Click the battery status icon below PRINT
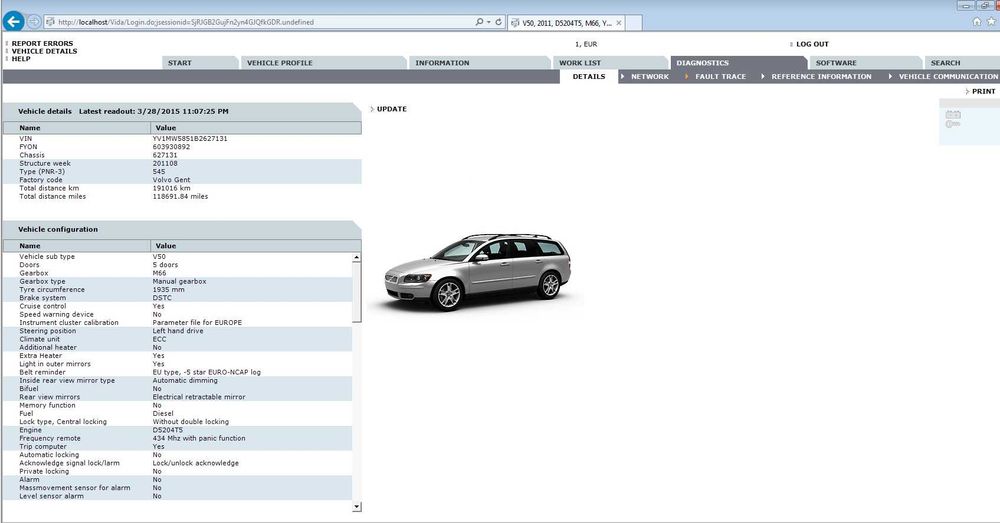This screenshot has height=523, width=1000. [x=953, y=115]
